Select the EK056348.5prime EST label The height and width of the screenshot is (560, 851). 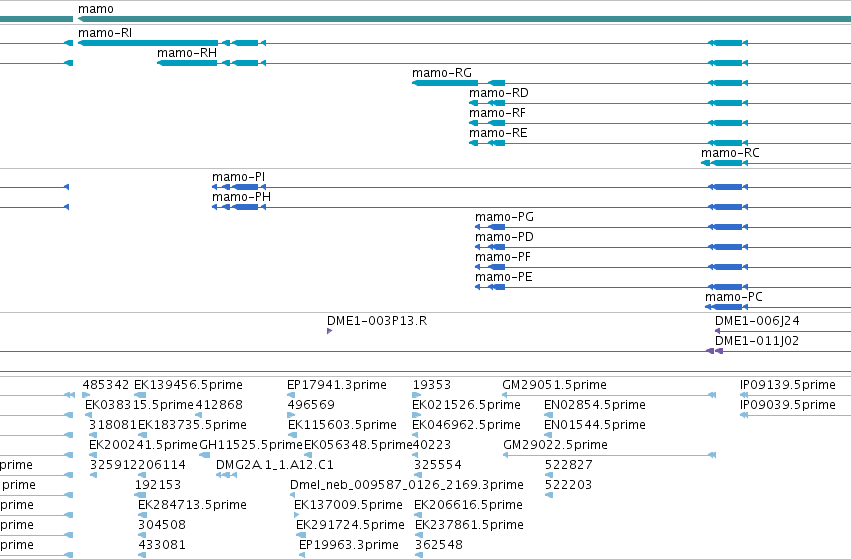click(x=358, y=446)
